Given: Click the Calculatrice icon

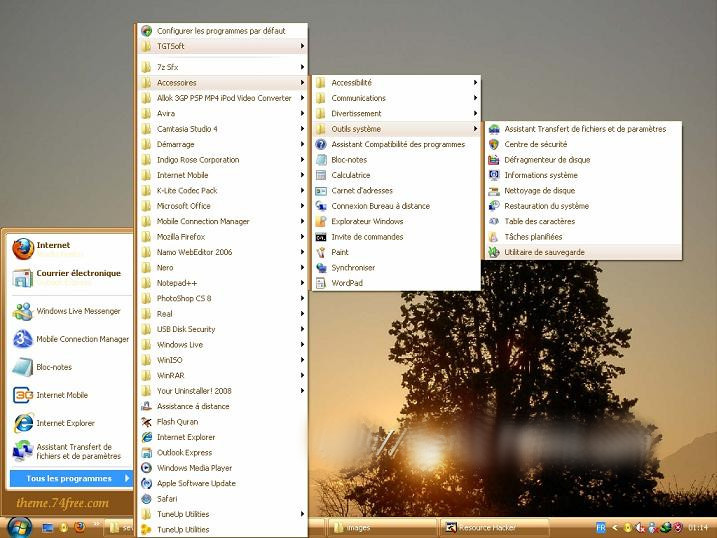Looking at the screenshot, I should click(321, 175).
